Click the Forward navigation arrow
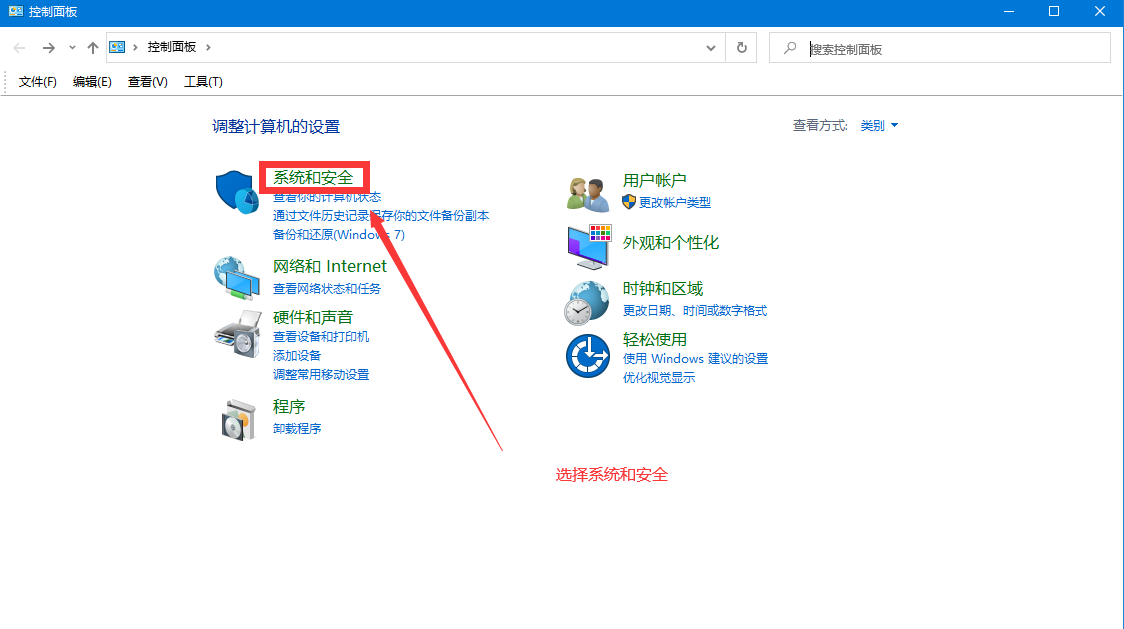This screenshot has width=1124, height=629. coord(48,48)
